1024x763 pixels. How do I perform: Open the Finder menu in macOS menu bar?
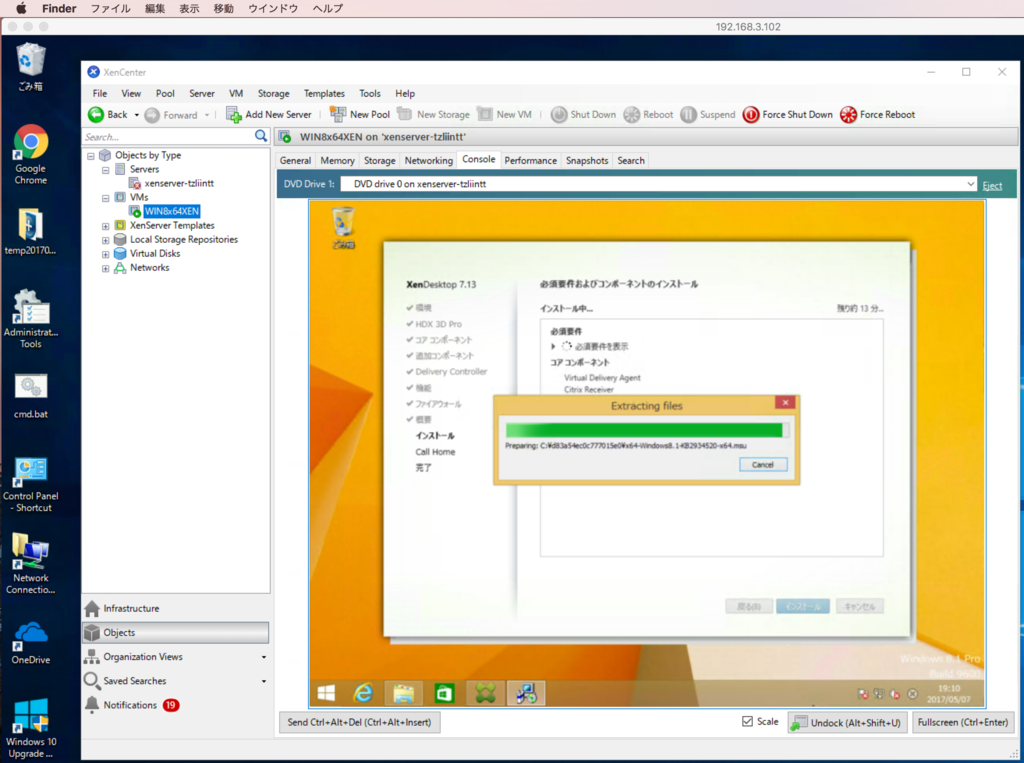pos(59,8)
